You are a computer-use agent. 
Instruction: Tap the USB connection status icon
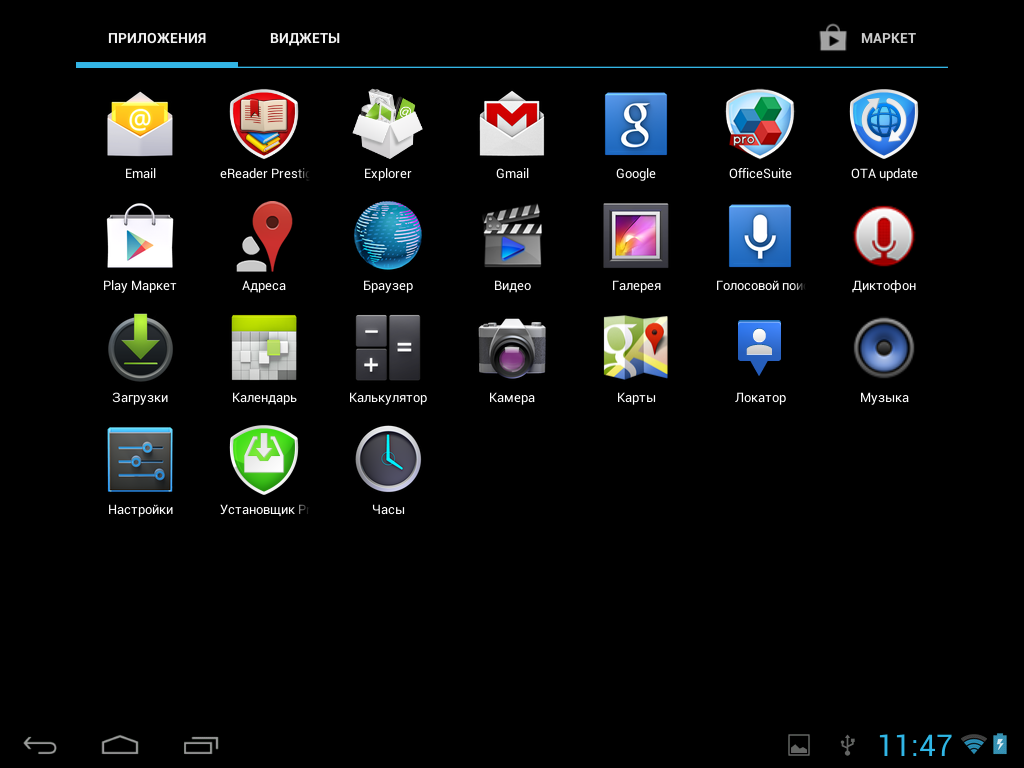coord(847,745)
